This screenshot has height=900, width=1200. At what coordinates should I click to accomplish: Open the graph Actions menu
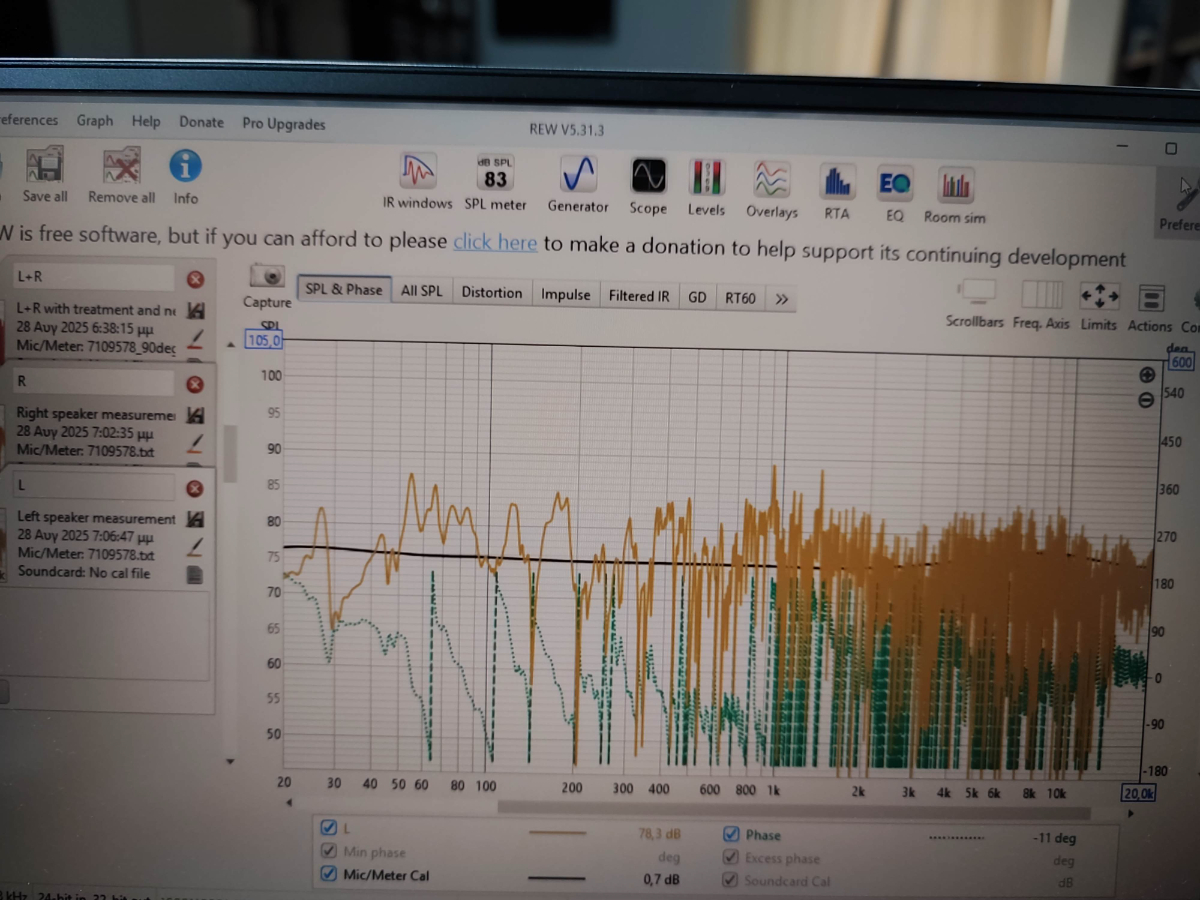1150,300
